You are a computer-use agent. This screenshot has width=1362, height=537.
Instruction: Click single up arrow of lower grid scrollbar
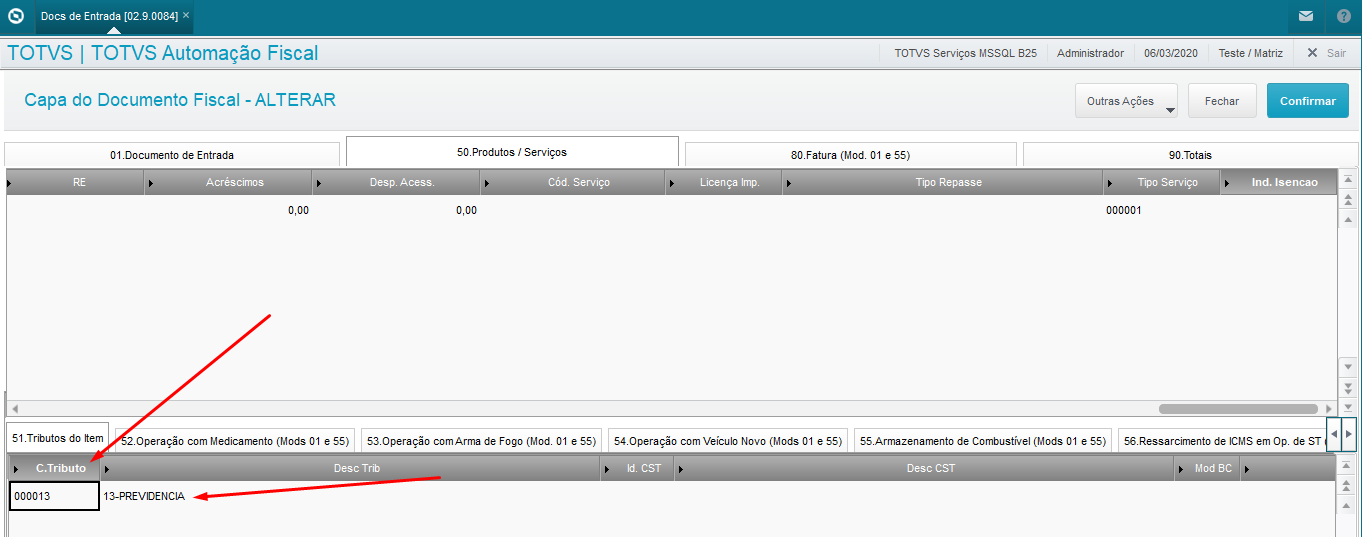click(x=1348, y=506)
